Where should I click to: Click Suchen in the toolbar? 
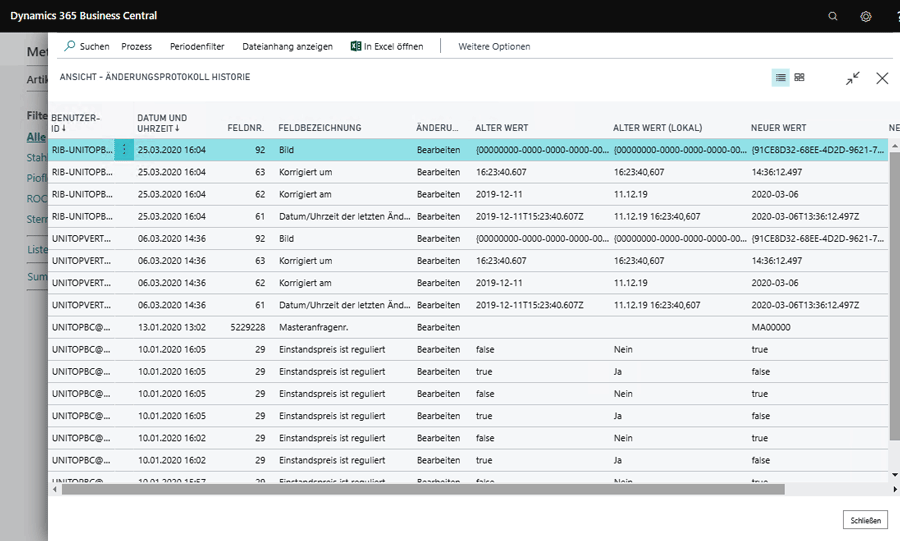point(95,46)
